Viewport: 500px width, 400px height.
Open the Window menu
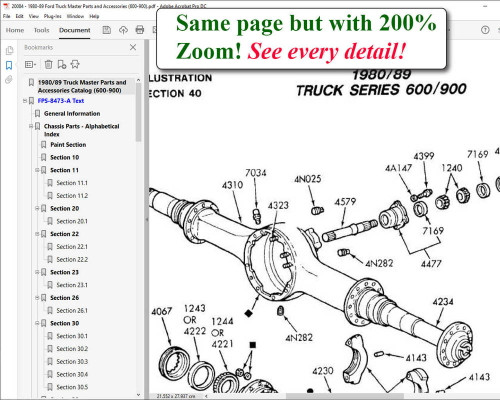pyautogui.click(x=75, y=16)
